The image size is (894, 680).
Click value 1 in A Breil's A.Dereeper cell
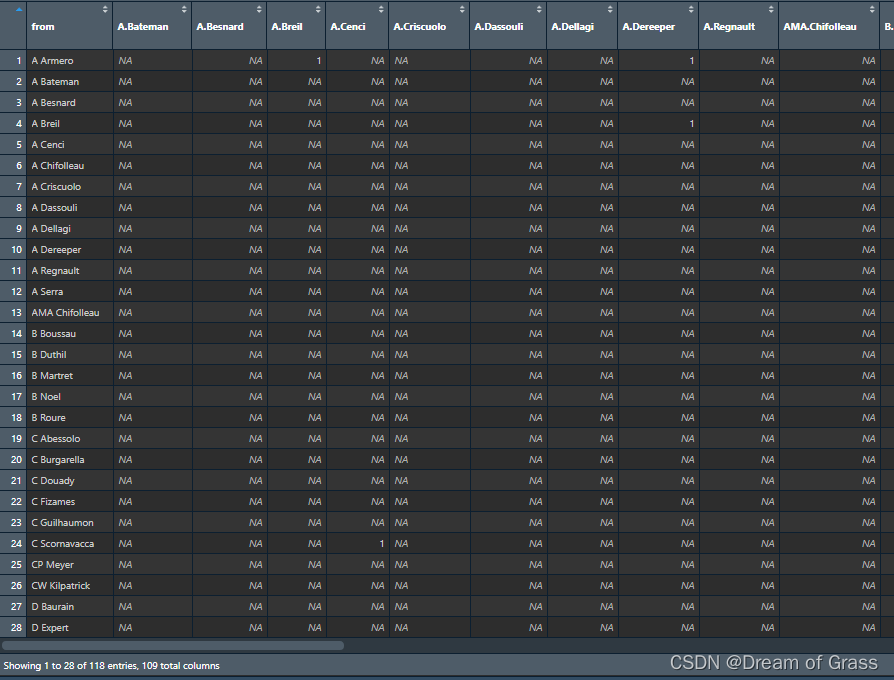coord(692,124)
